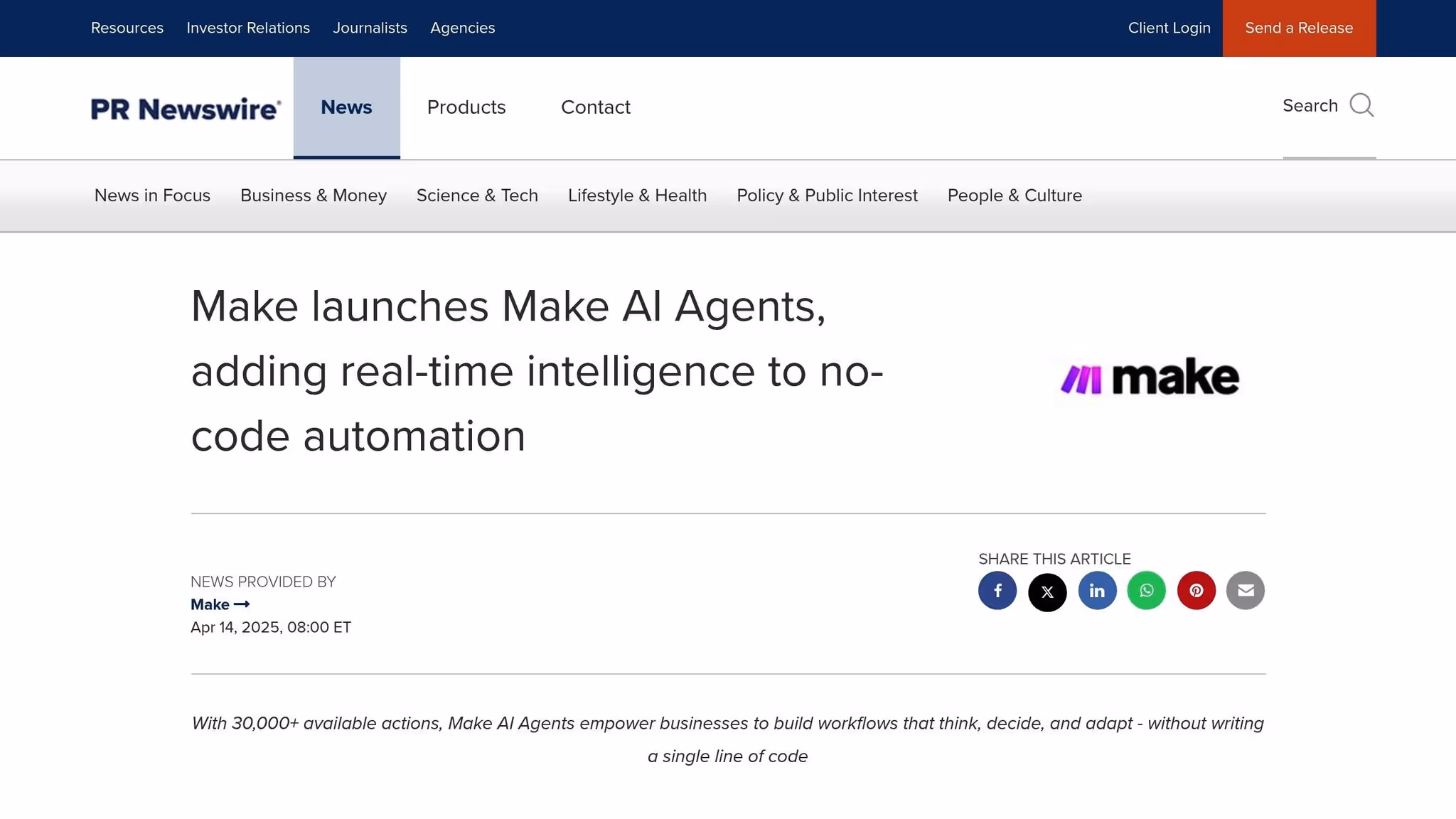Screen dimensions: 1456x819
Task: Click the Make company logo image
Action: point(1150,378)
